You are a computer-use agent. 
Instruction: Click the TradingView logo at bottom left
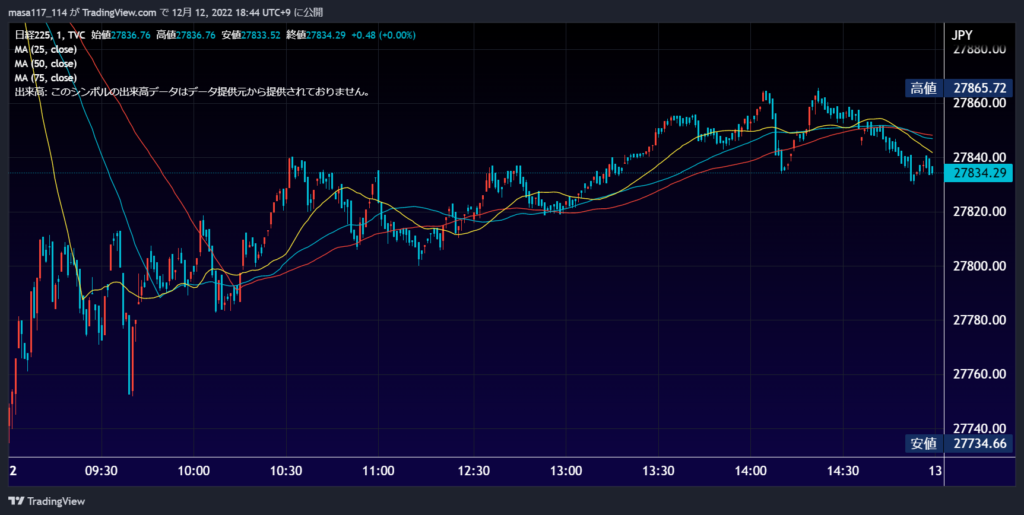click(46, 501)
